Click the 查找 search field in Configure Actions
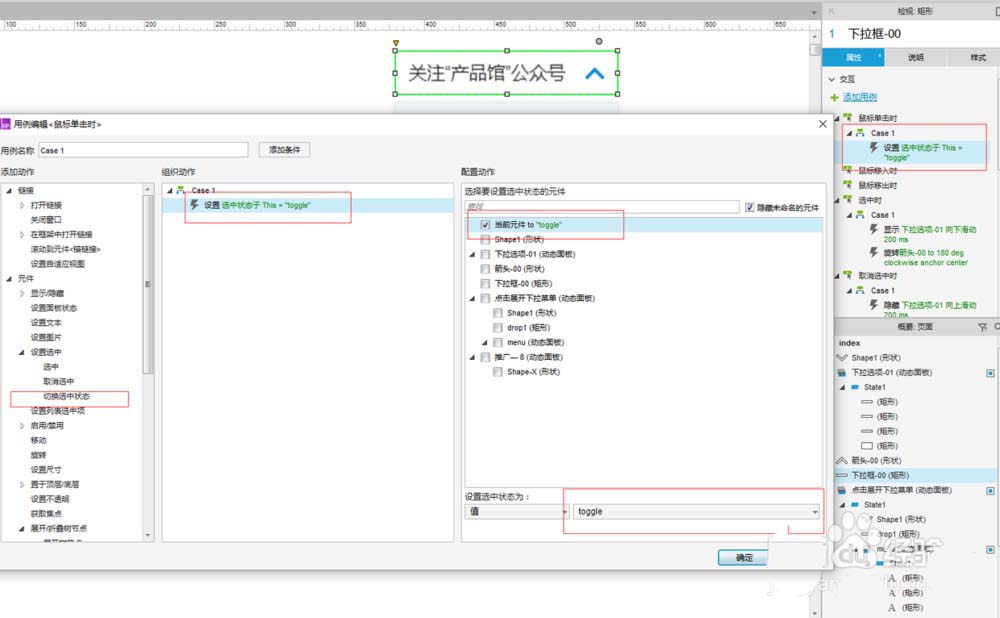 click(602, 207)
